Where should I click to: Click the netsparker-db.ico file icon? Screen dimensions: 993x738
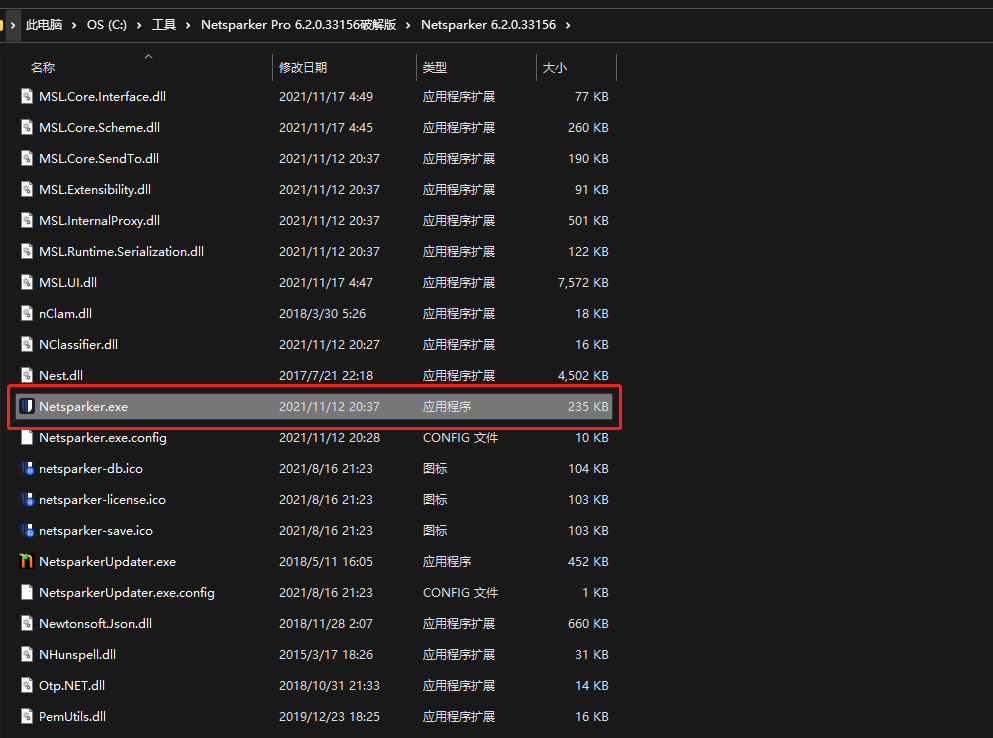click(x=27, y=468)
